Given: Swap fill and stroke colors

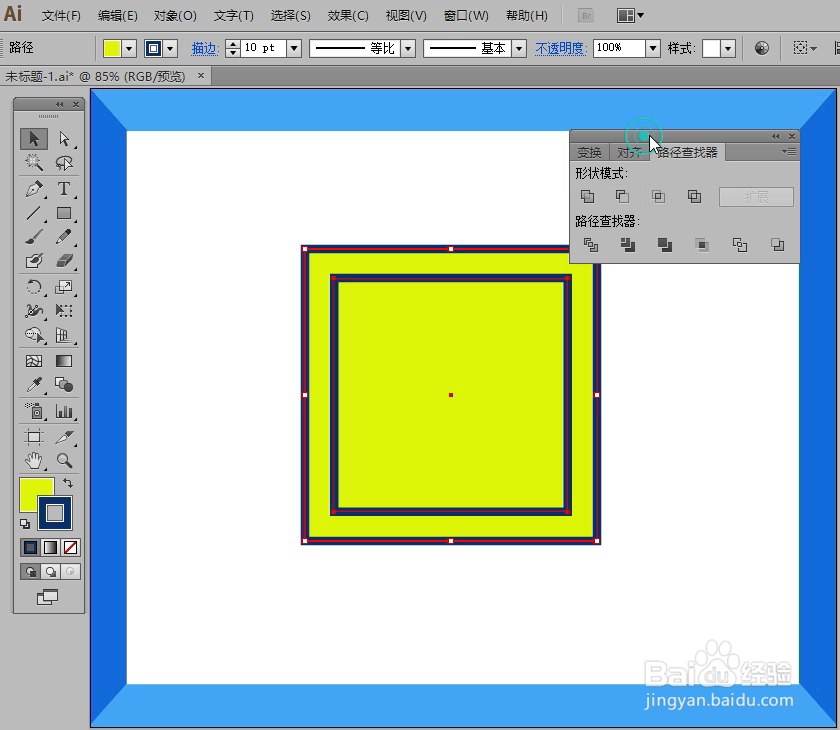Looking at the screenshot, I should pyautogui.click(x=68, y=483).
